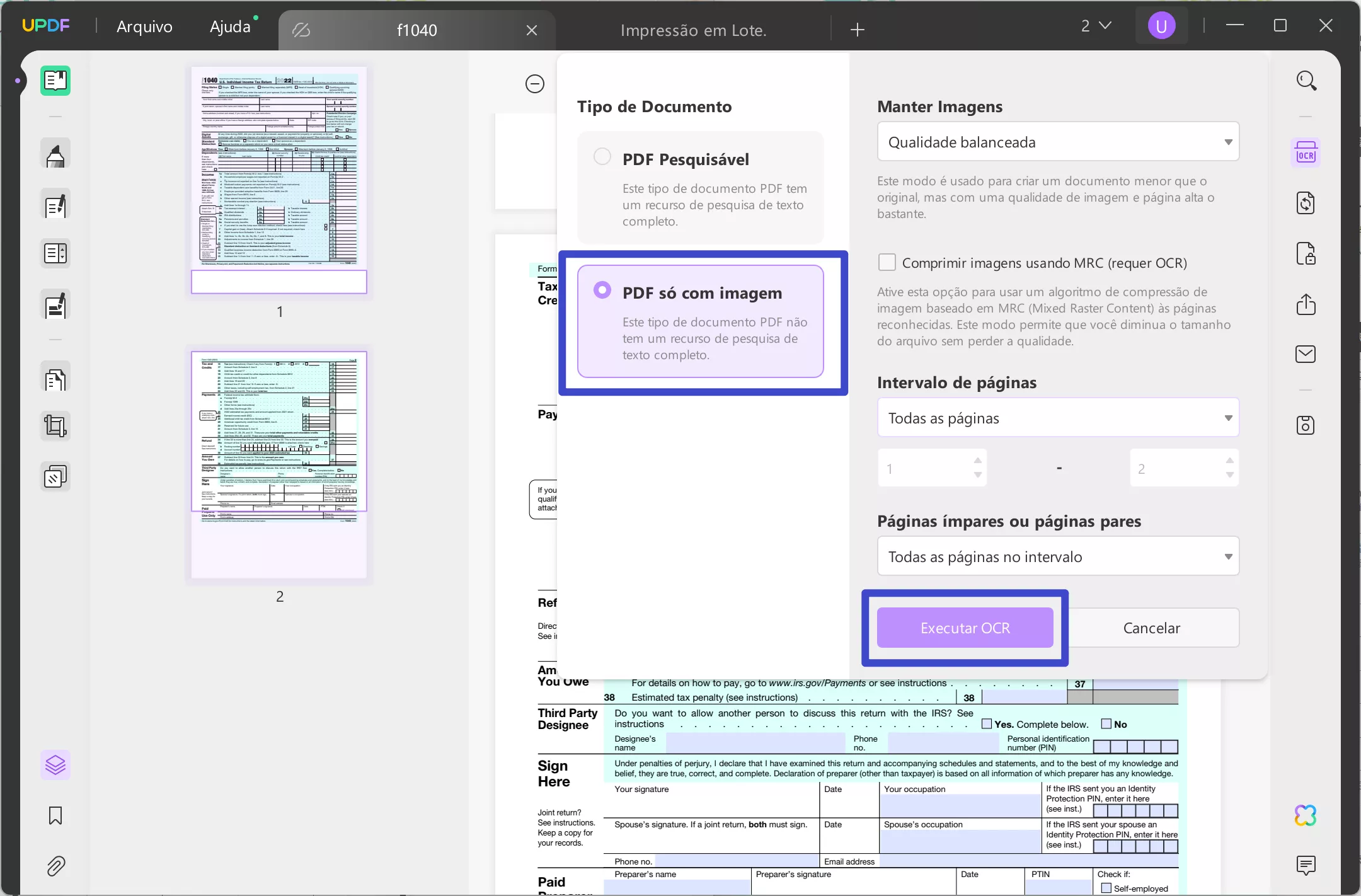Select PDF só com imagem radio button
Screen dimensions: 1361x896
point(602,289)
